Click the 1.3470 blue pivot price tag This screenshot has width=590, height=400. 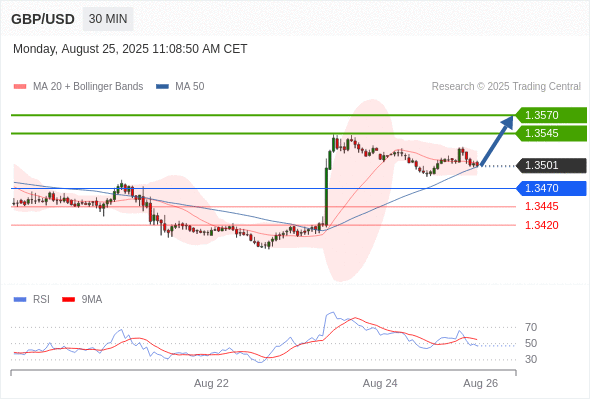pos(551,188)
